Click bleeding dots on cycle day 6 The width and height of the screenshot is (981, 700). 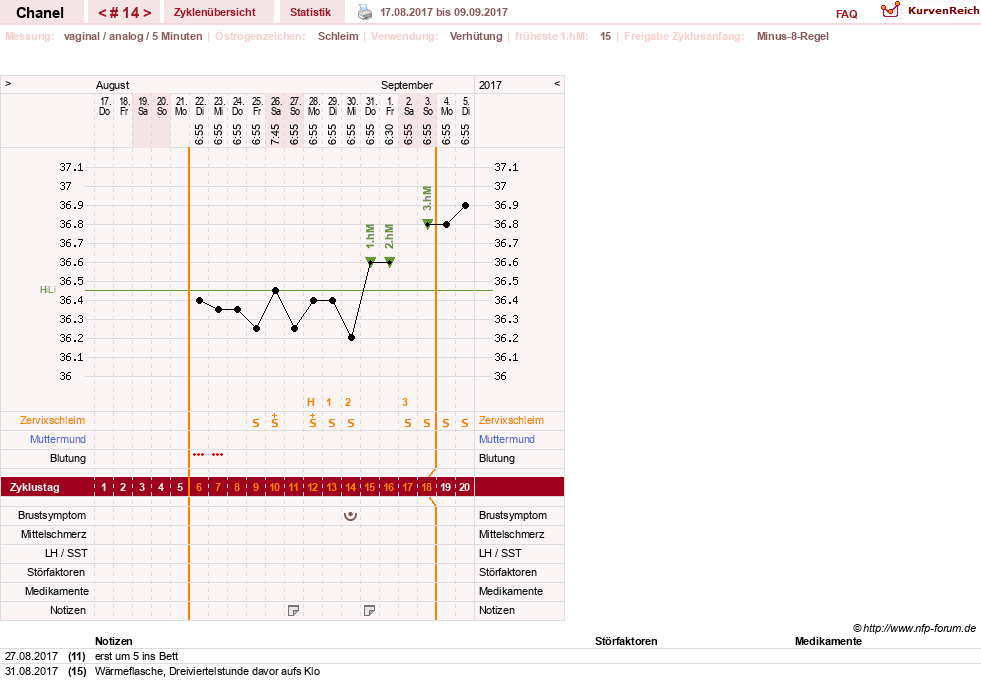(x=199, y=455)
